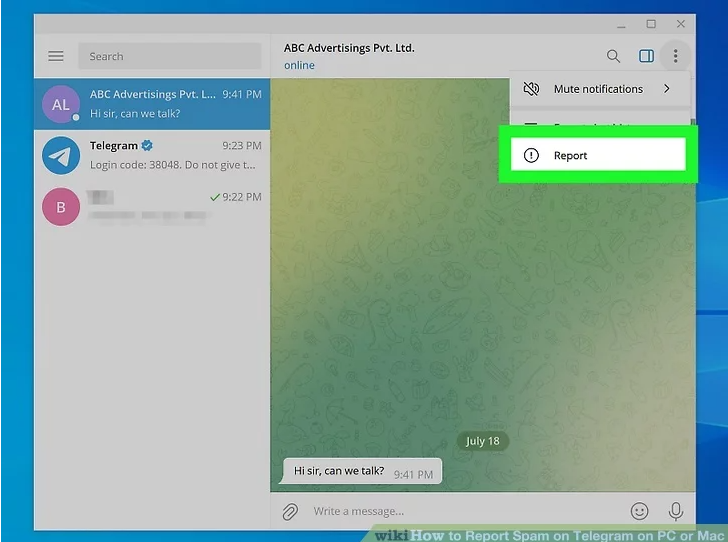Click the 9:22 PM timestamp with checkmark

(x=236, y=197)
